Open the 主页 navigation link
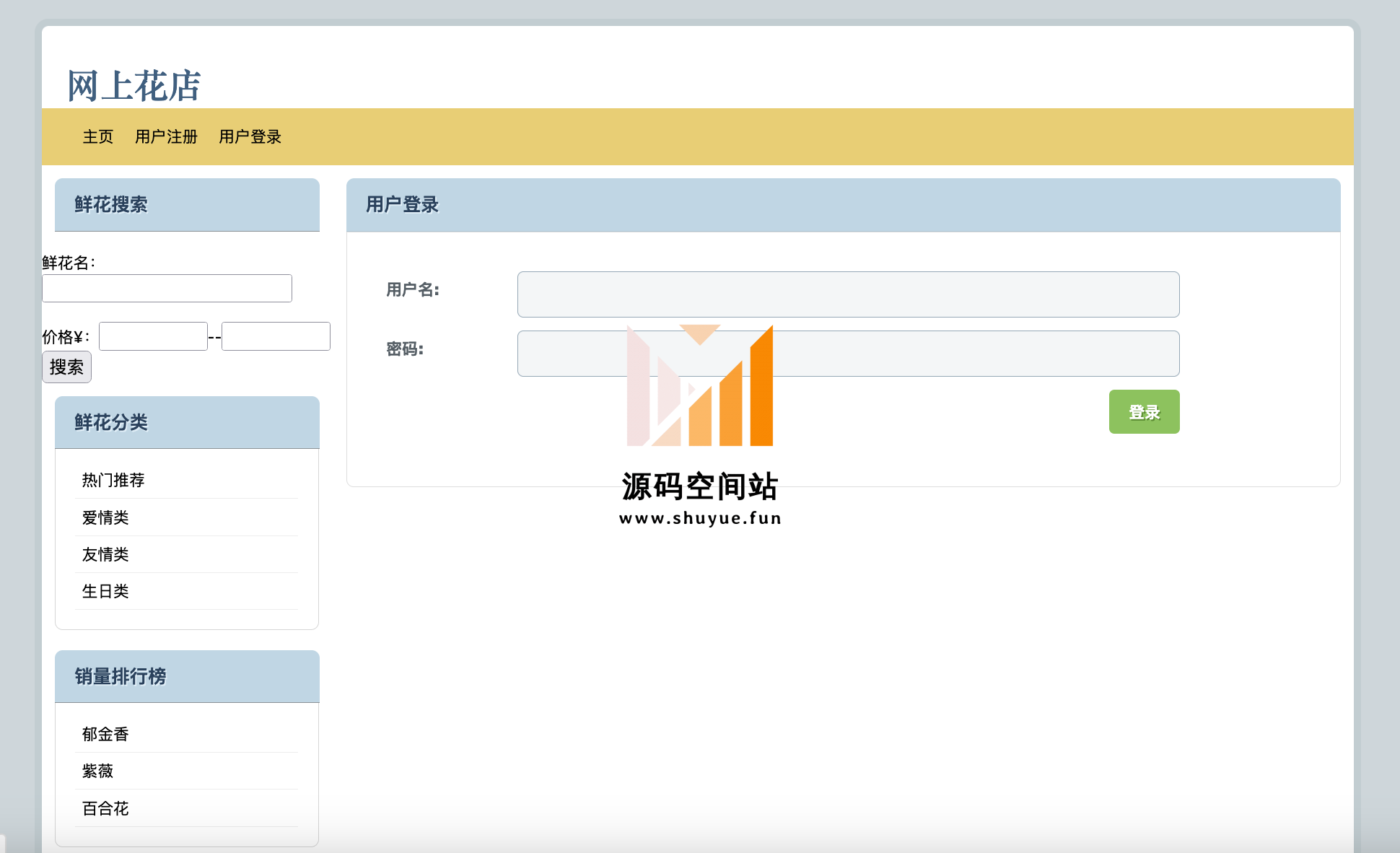 [x=98, y=136]
